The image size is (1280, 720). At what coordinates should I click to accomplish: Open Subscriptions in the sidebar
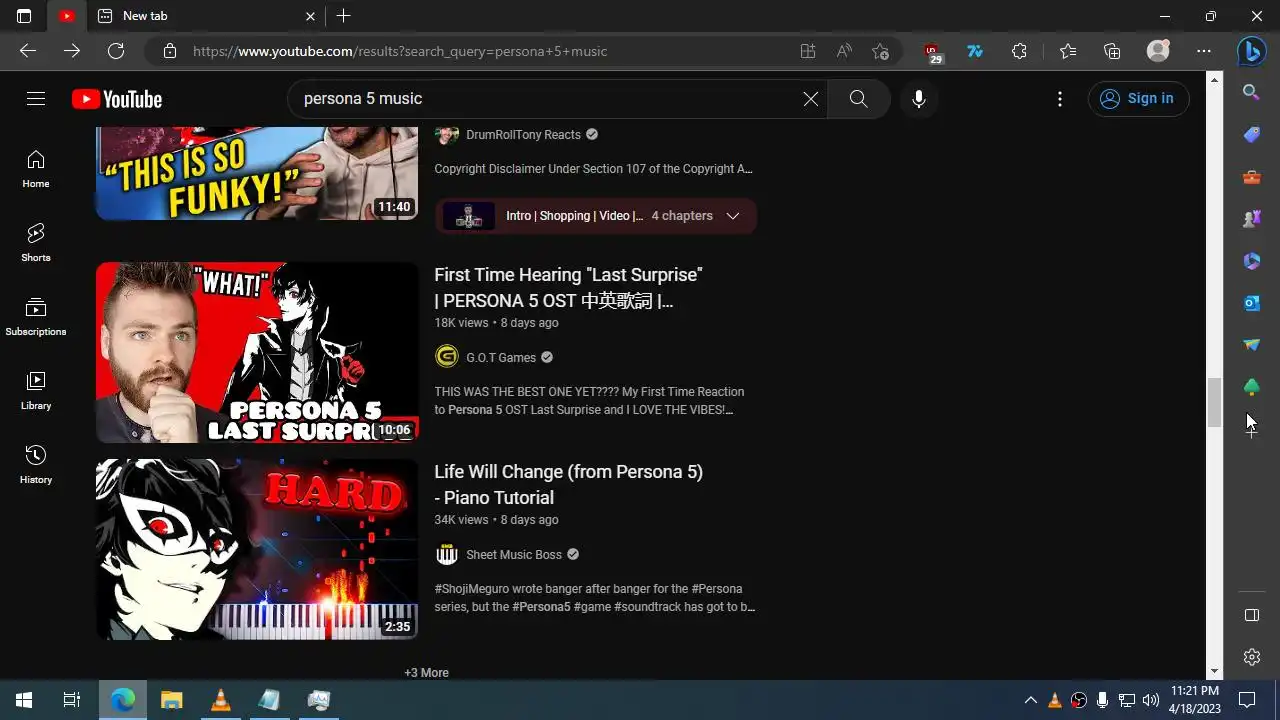pos(36,317)
